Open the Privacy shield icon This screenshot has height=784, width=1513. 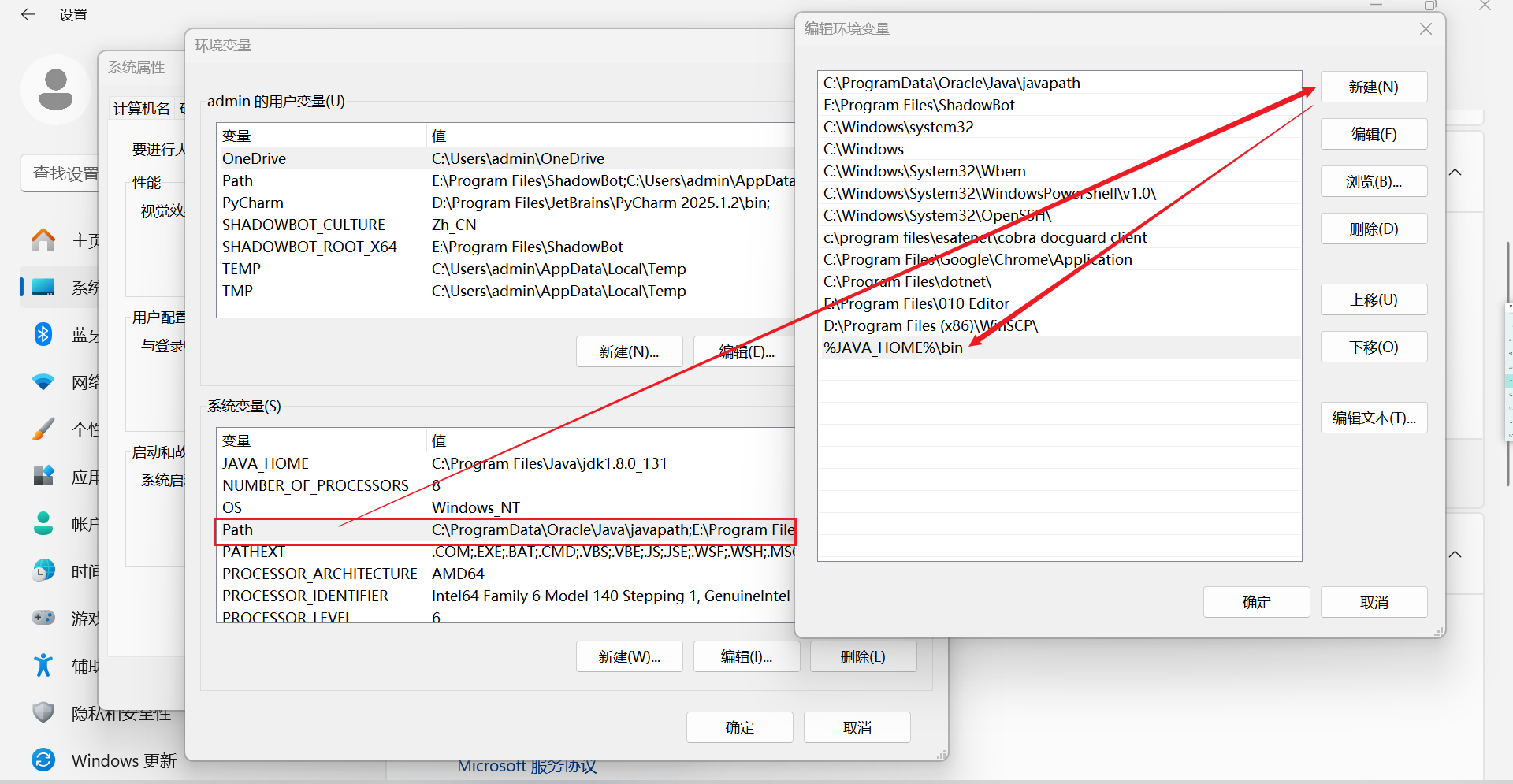coord(43,712)
